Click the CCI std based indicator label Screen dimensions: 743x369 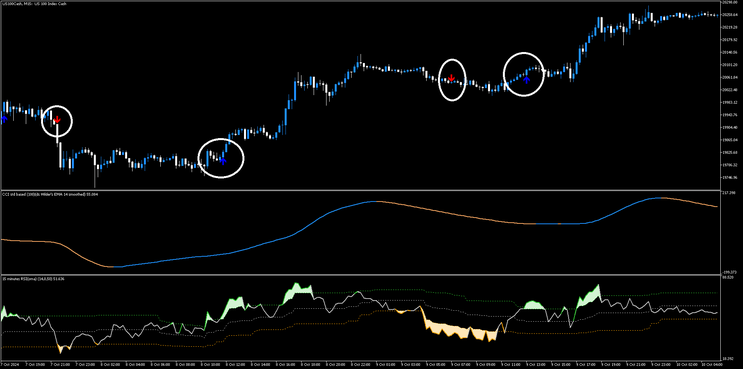[x=51, y=195]
